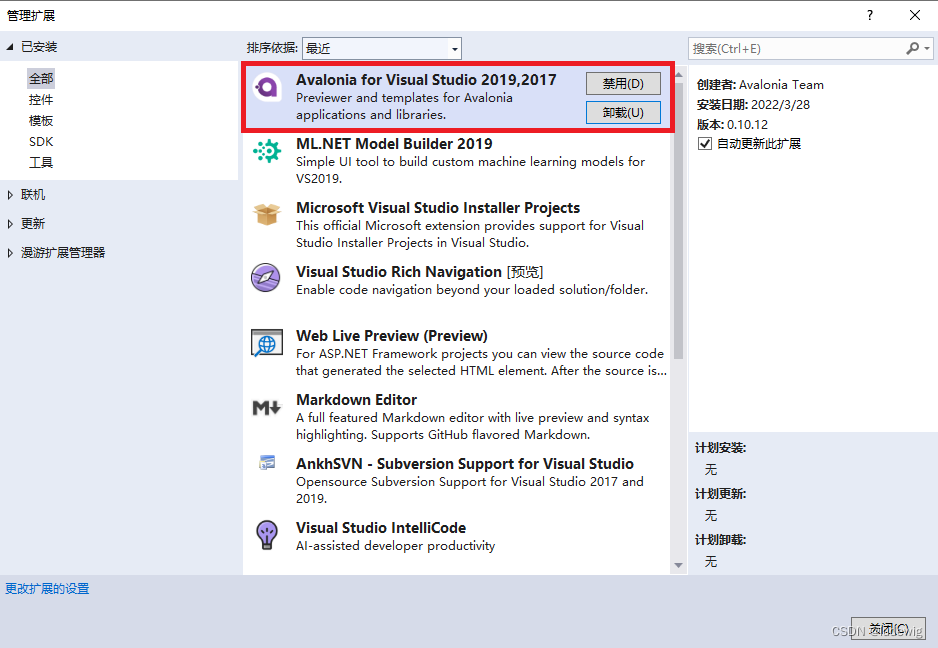This screenshot has width=938, height=648.
Task: Click the 安装日期: 2022/3/28 text
Action: (x=753, y=105)
